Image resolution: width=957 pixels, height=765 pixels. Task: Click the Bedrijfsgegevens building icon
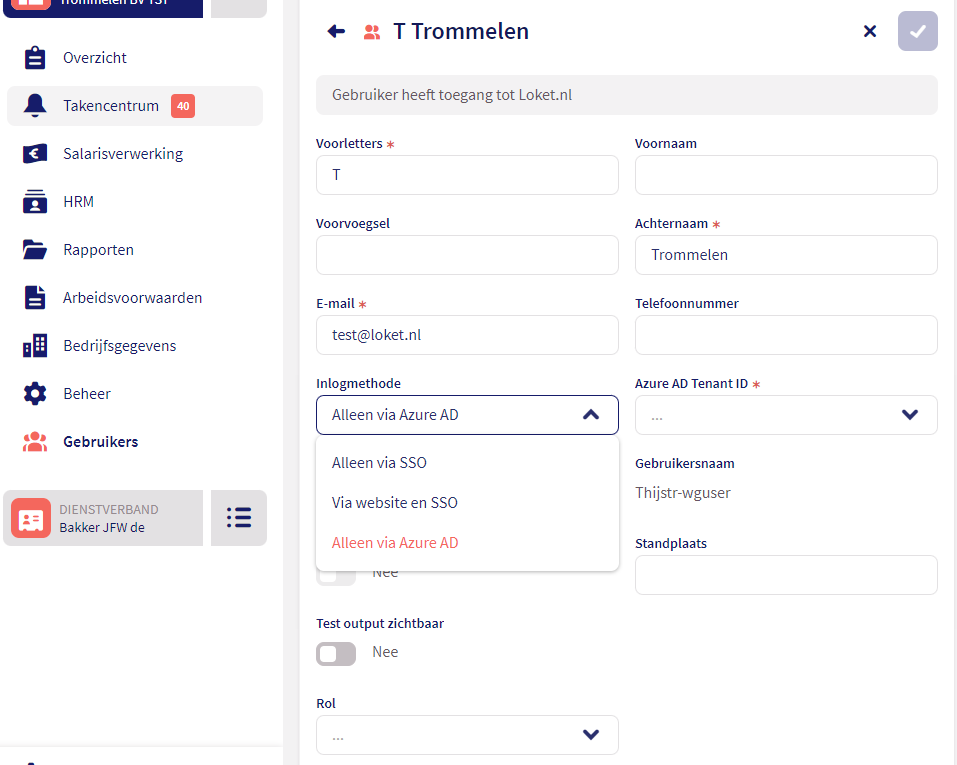35,346
